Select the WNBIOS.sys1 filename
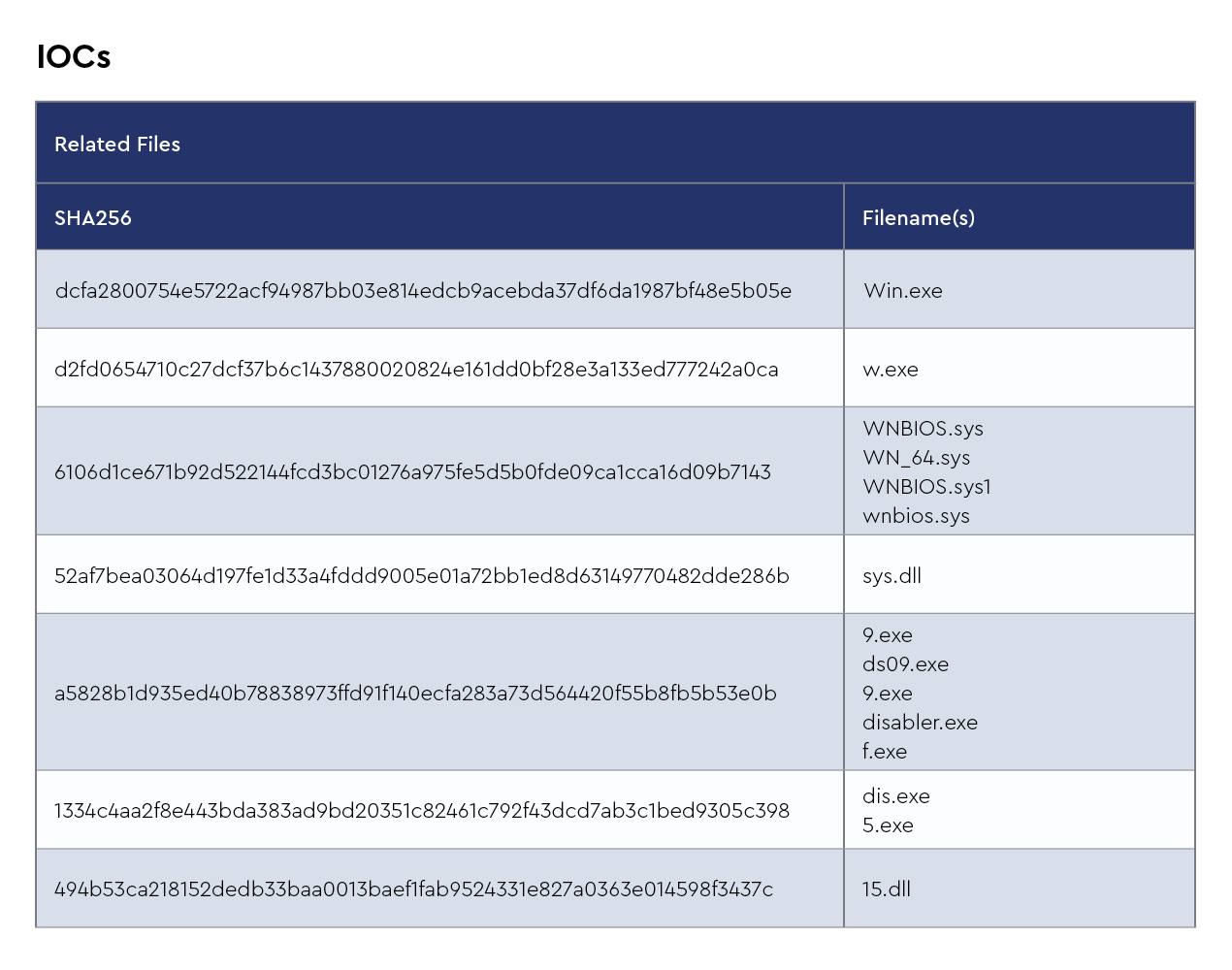The width and height of the screenshot is (1232, 970). coord(926,487)
